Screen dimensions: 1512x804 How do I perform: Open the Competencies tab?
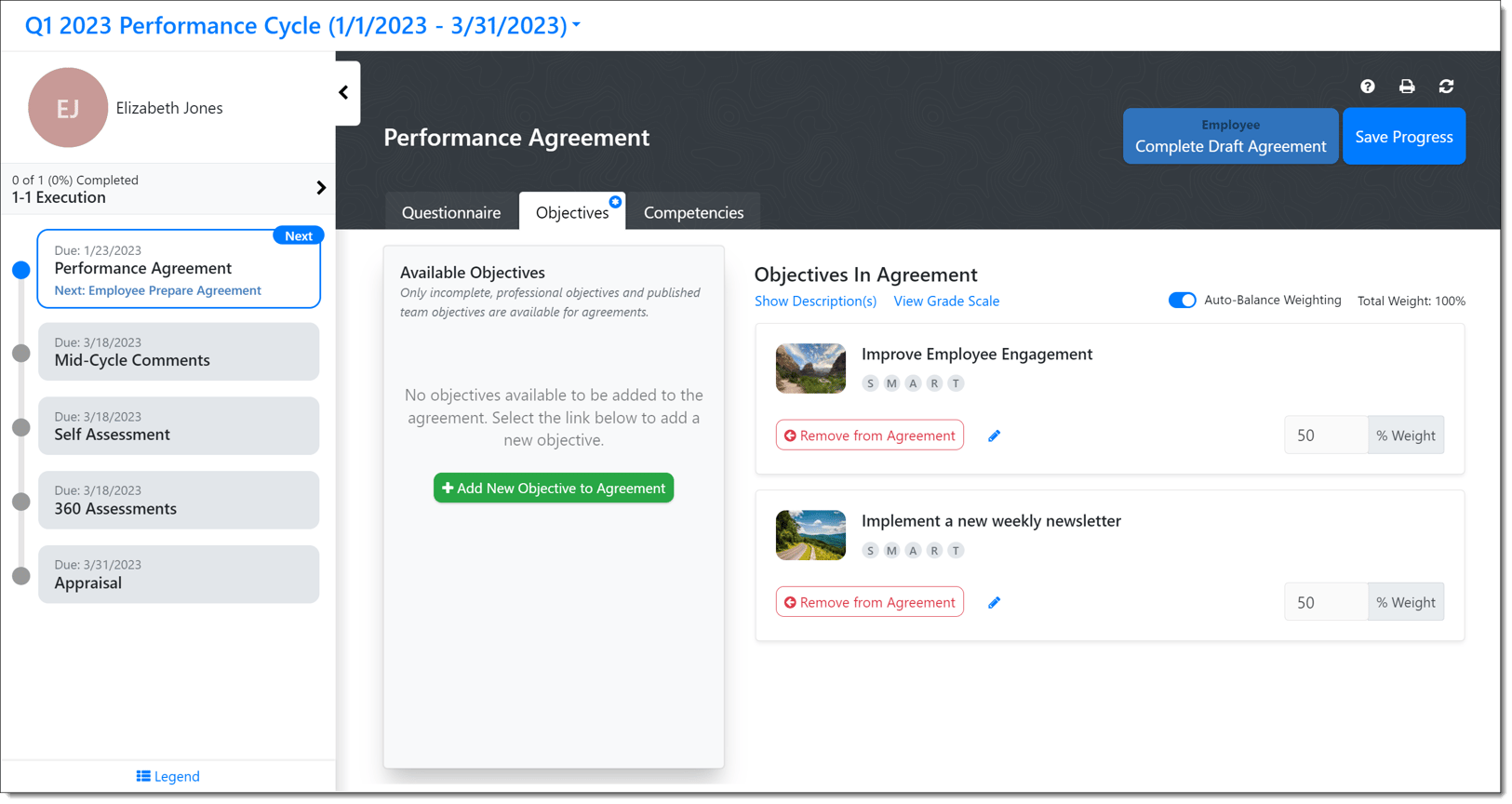click(693, 212)
